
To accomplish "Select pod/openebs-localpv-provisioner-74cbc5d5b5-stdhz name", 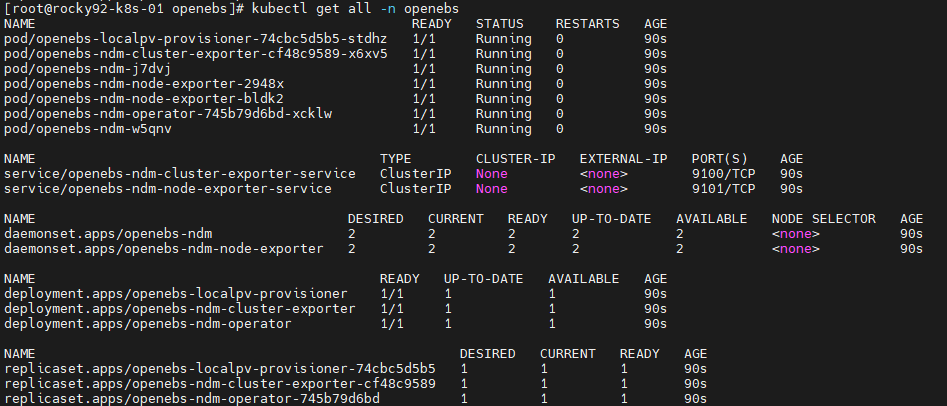I will pyautogui.click(x=195, y=39).
